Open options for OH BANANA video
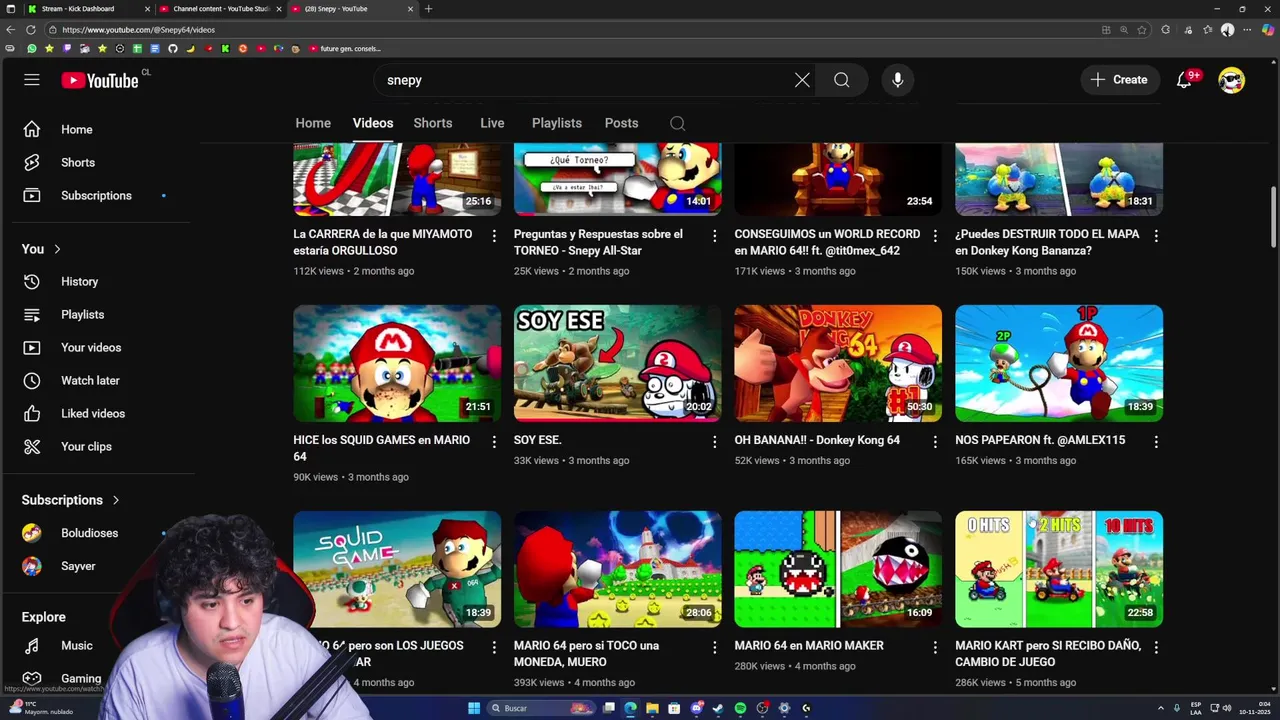This screenshot has width=1280, height=720. coord(935,442)
